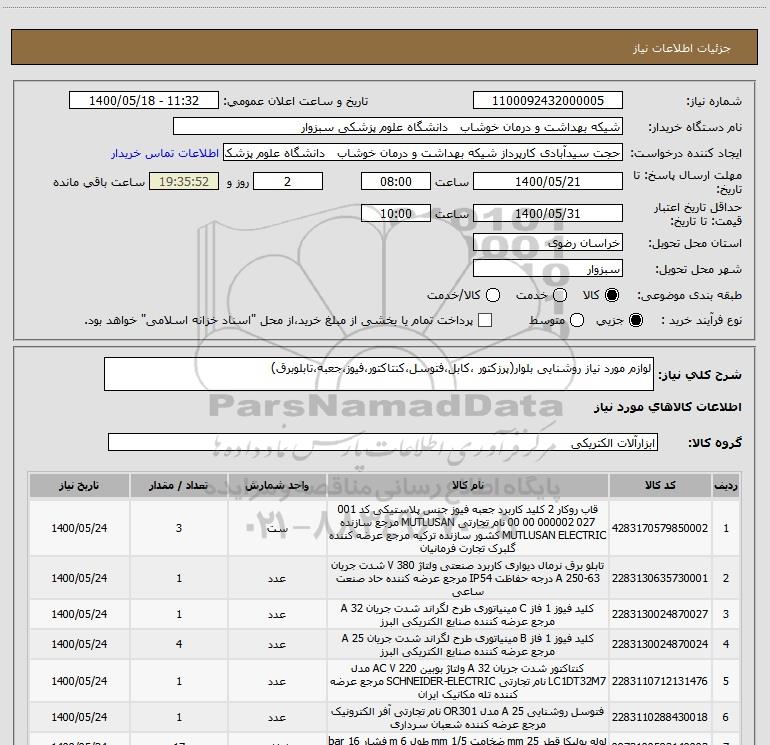This screenshot has width=770, height=745.
Task: Click the 25 A type B fuse item name
Action: coord(468,645)
